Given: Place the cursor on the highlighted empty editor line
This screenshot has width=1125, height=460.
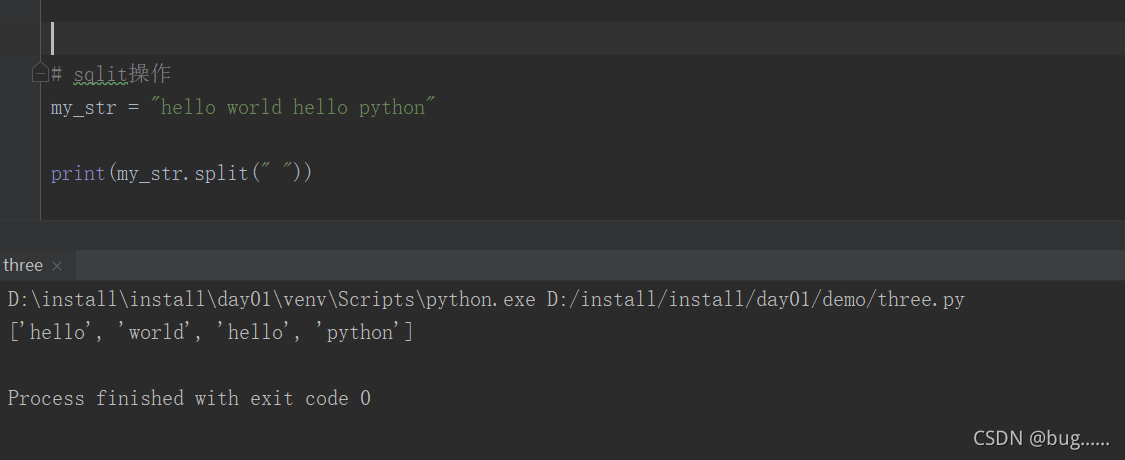Looking at the screenshot, I should pyautogui.click(x=583, y=38).
